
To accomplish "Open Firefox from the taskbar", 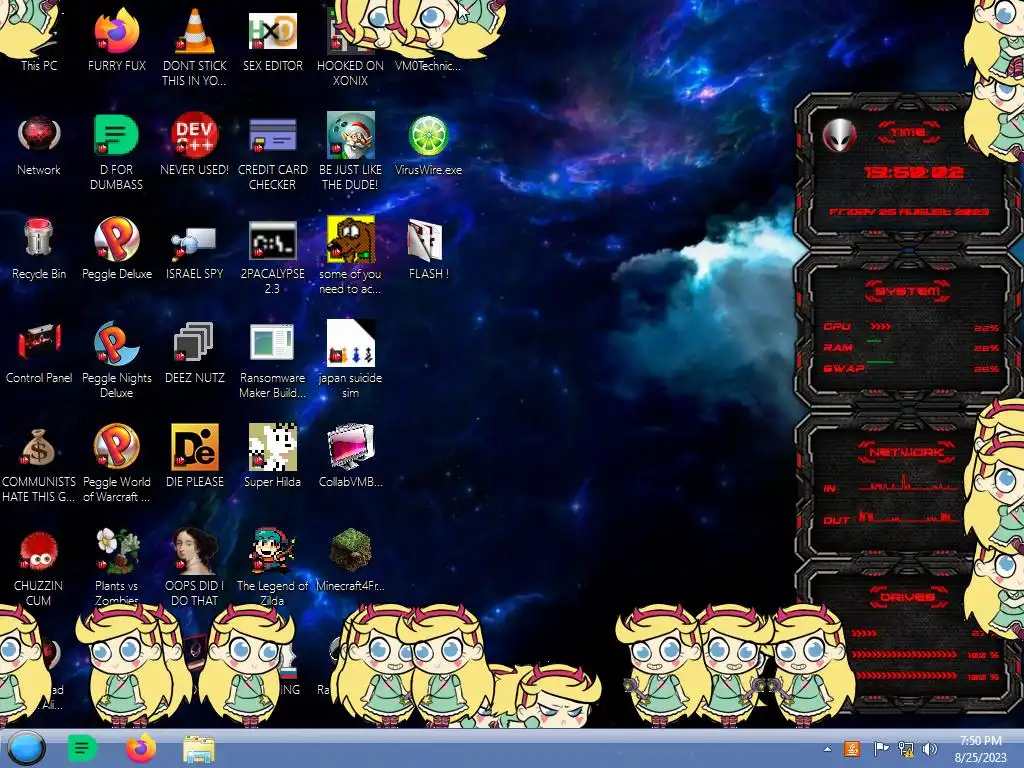I will tap(140, 748).
